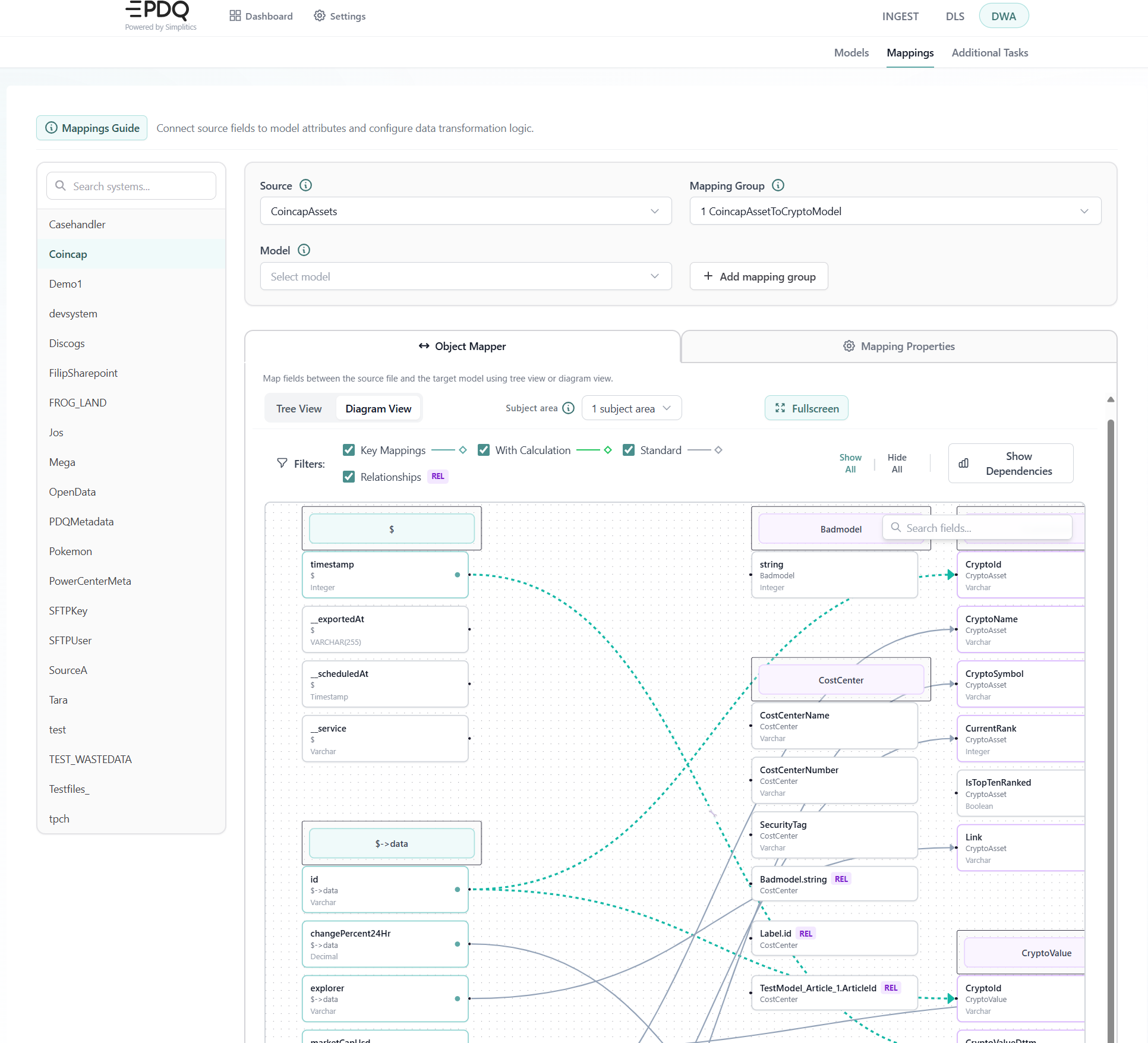This screenshot has width=1148, height=1043.
Task: Click the Show All link
Action: (850, 463)
